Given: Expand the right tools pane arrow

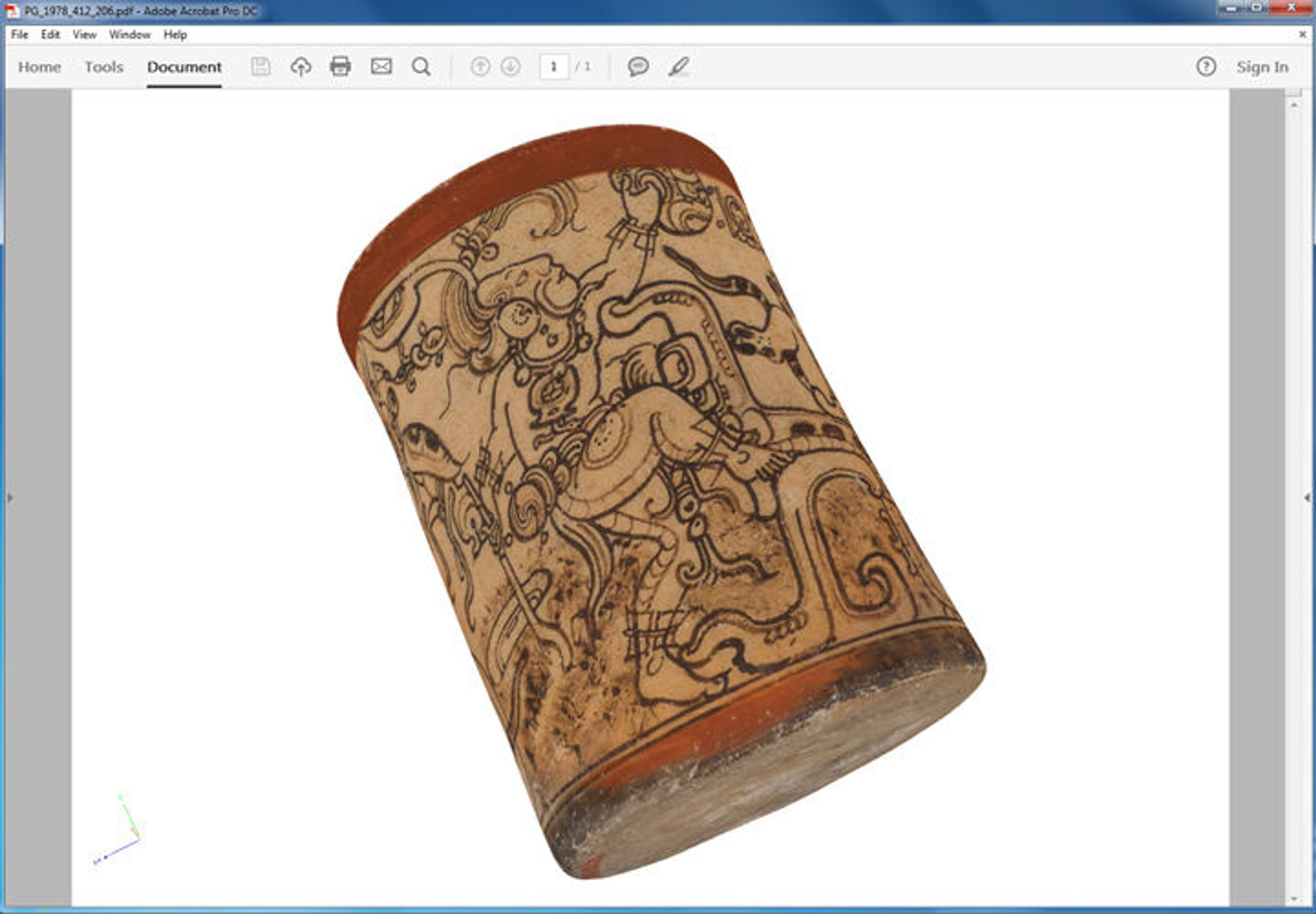Looking at the screenshot, I should pos(1306,497).
